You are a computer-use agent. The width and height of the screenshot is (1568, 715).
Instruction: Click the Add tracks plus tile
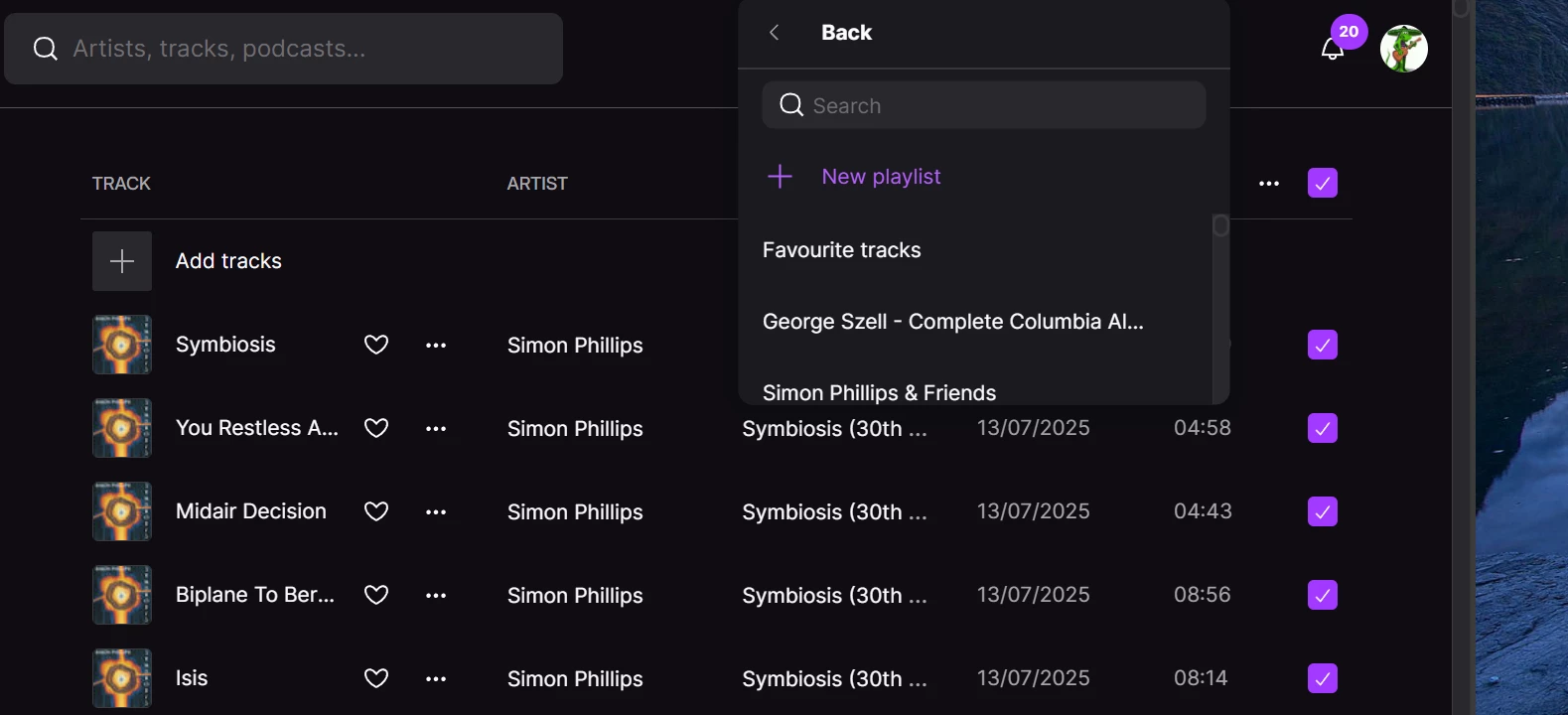pyautogui.click(x=122, y=261)
